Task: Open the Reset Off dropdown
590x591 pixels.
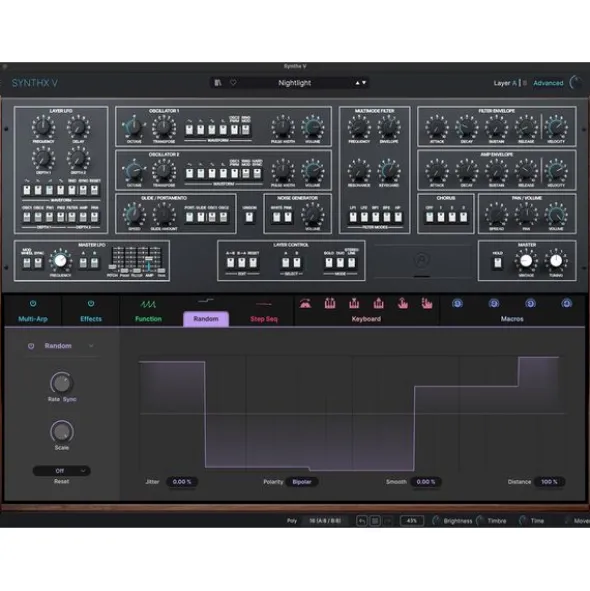Action: (x=61, y=471)
